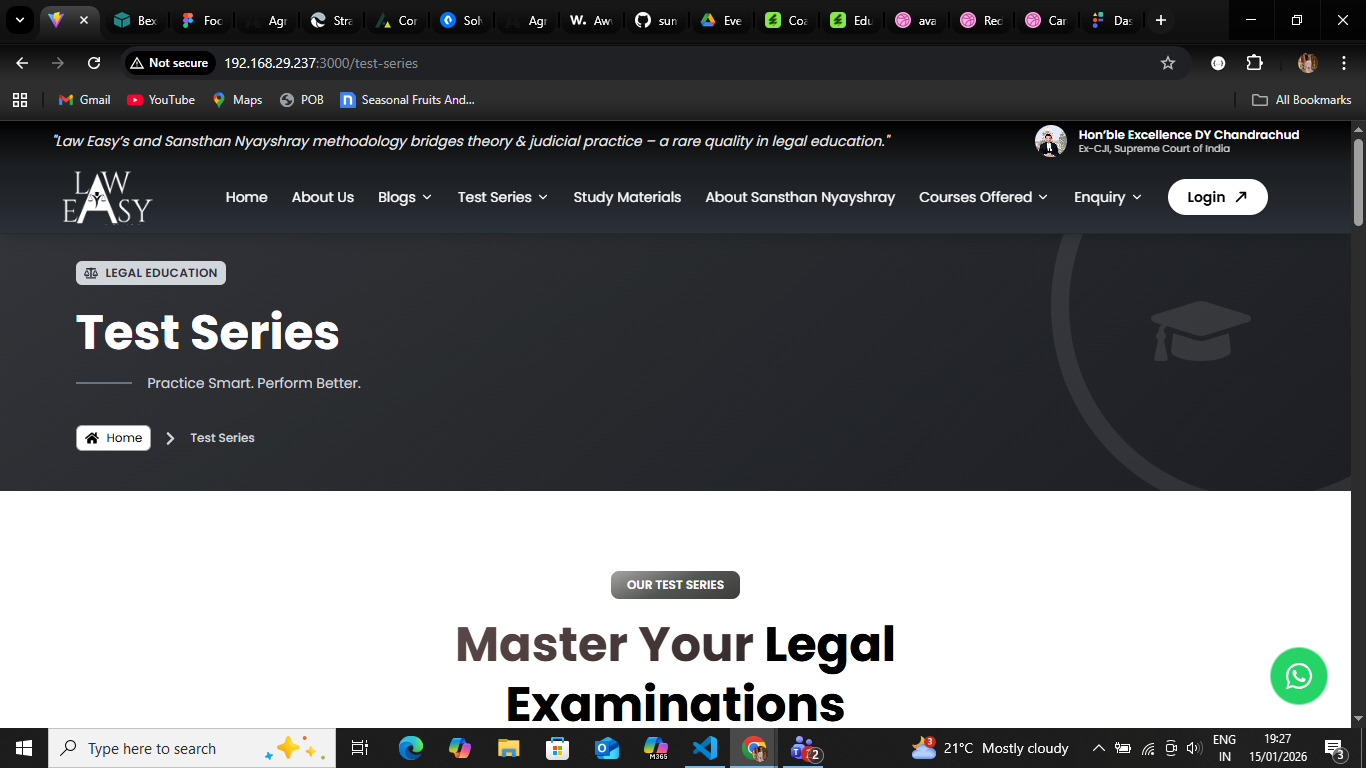The width and height of the screenshot is (1366, 768).
Task: Open Visual Studio Code from the taskbar
Action: tap(705, 748)
